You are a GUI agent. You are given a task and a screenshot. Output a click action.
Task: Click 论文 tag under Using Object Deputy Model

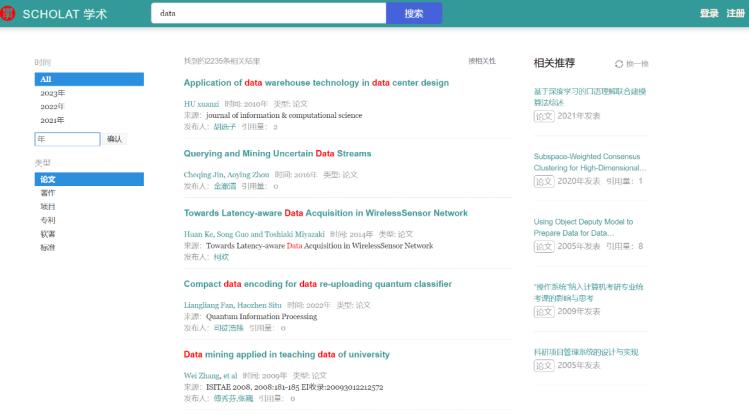point(543,246)
